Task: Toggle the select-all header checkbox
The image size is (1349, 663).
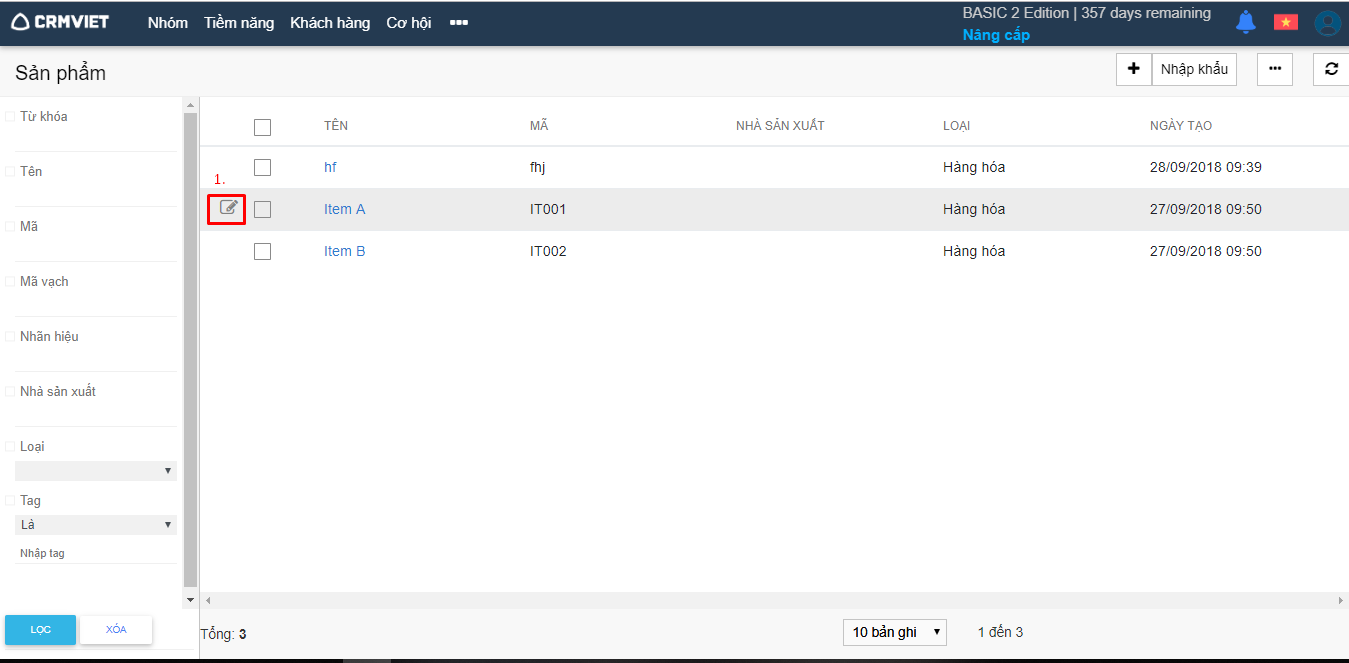Action: pyautogui.click(x=262, y=127)
